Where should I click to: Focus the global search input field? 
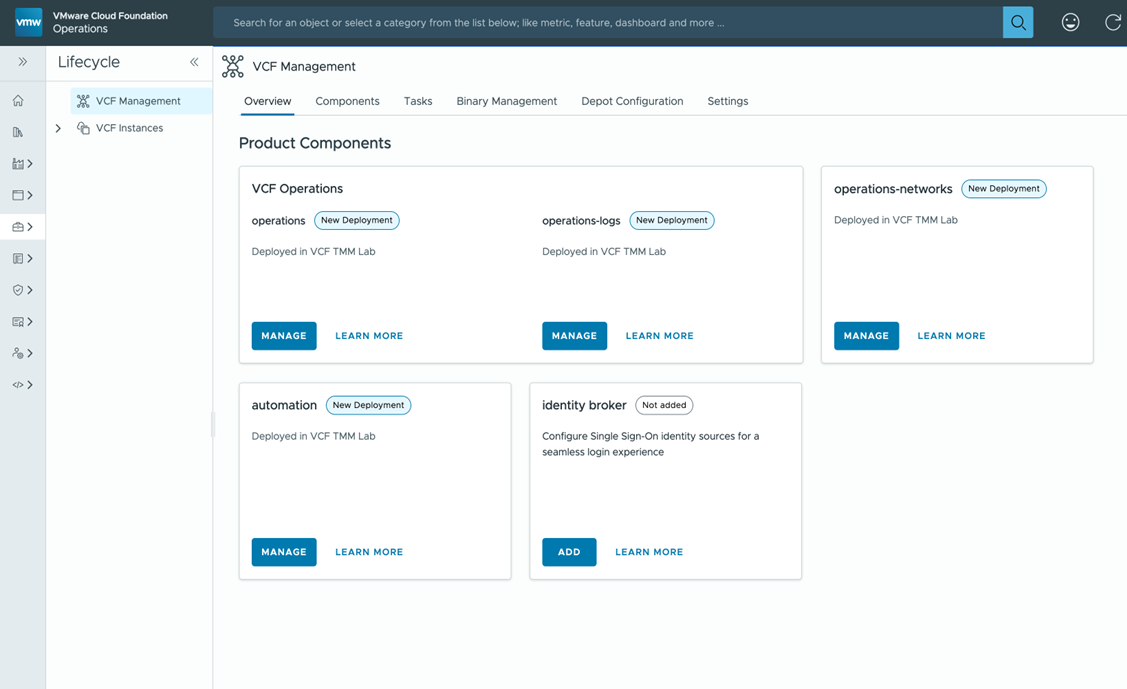click(x=608, y=22)
